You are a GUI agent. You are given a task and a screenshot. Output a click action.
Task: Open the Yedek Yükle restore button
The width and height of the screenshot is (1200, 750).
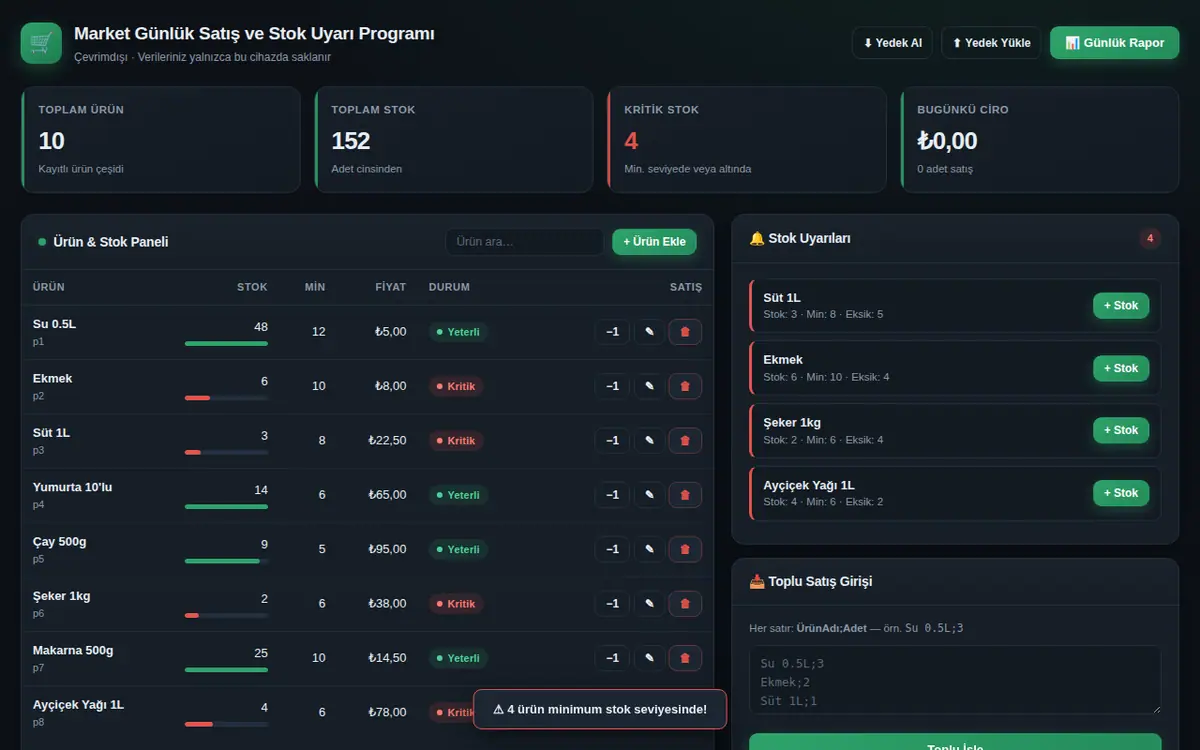click(x=991, y=43)
